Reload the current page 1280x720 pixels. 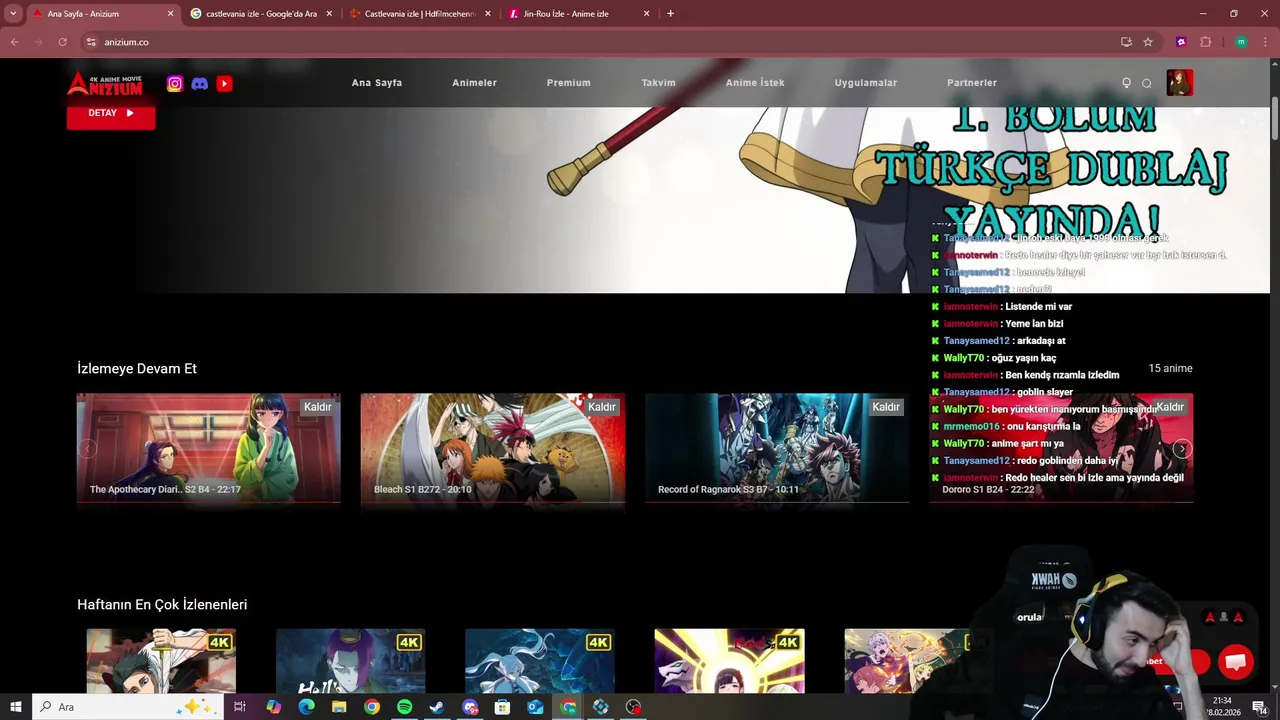[62, 42]
